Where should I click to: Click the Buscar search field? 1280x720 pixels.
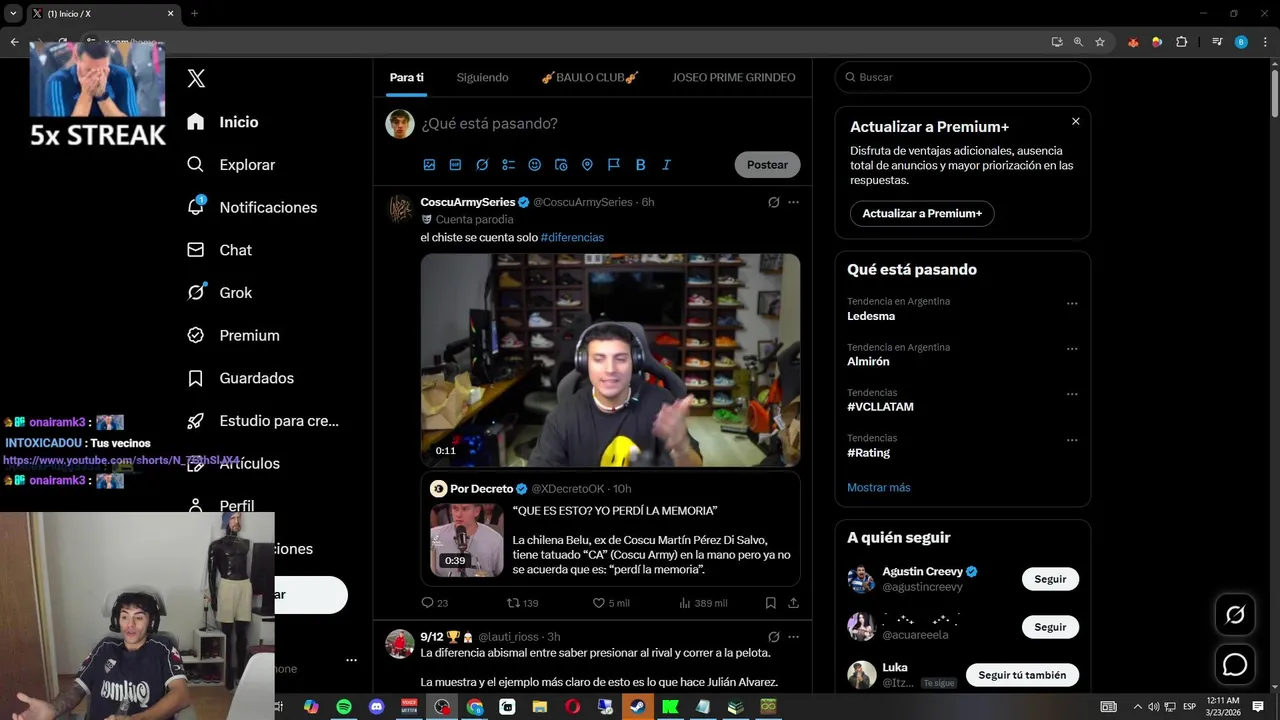pos(962,77)
